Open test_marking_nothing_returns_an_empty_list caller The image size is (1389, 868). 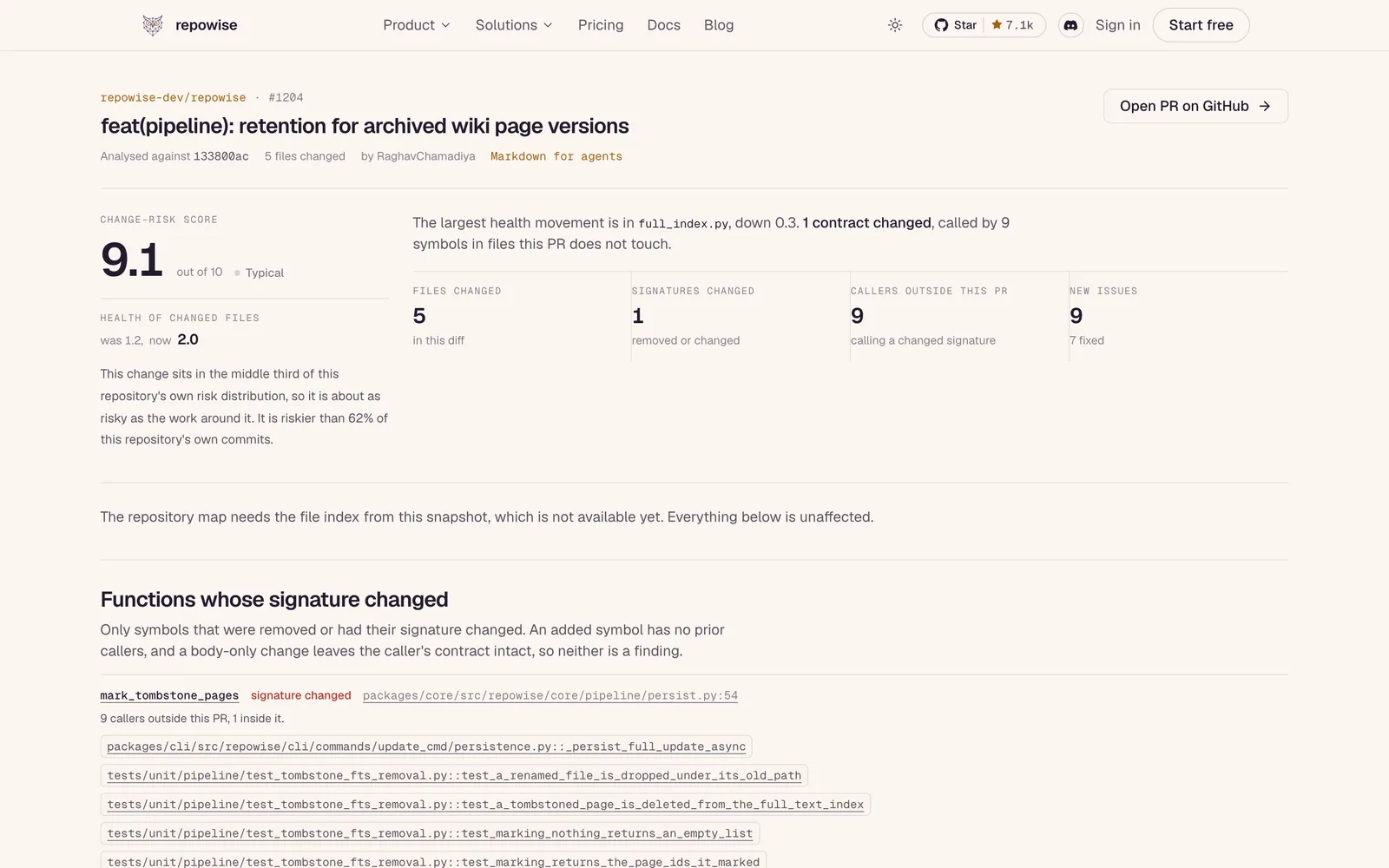point(430,833)
